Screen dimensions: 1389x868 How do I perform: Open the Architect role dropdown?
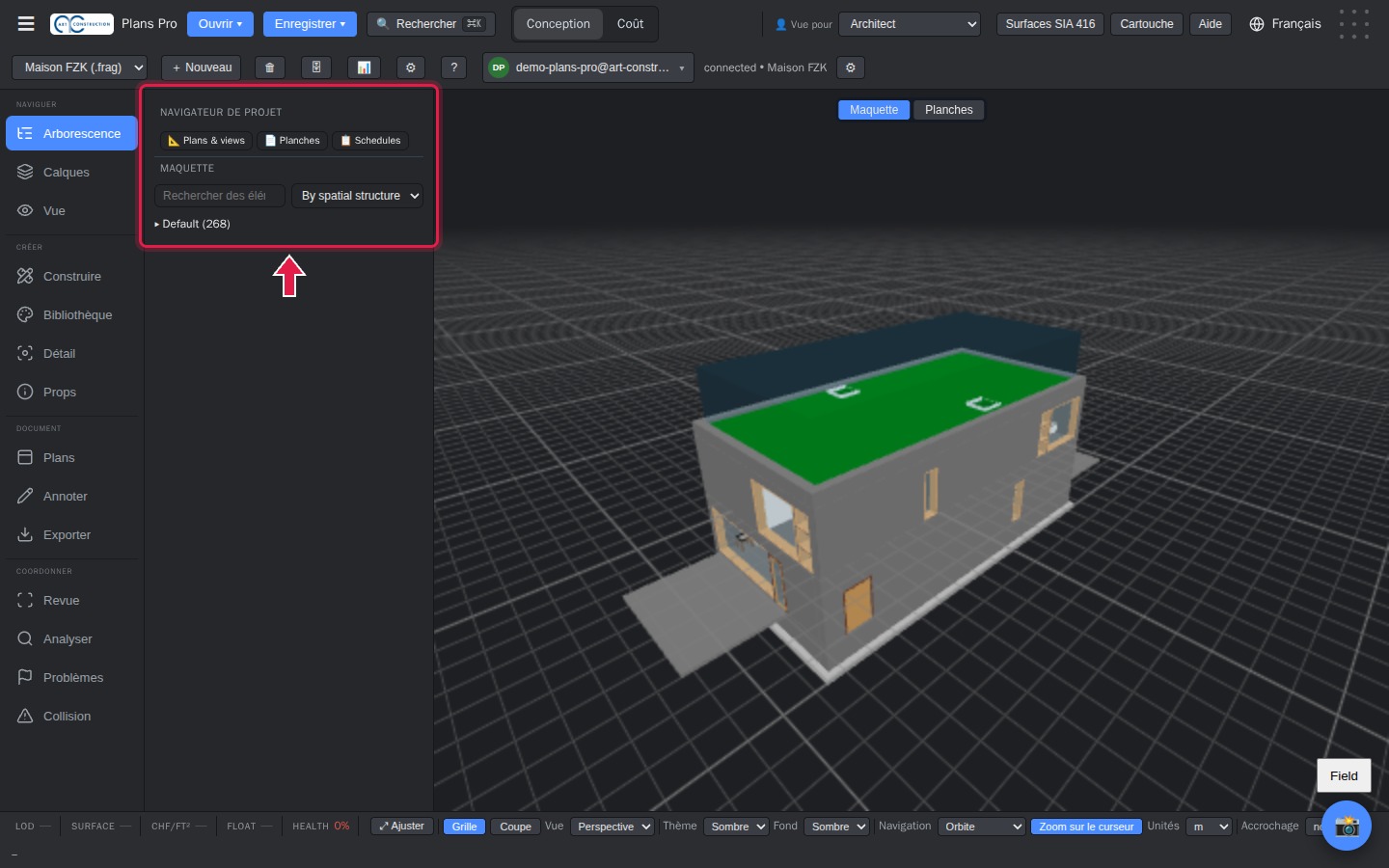pyautogui.click(x=910, y=24)
